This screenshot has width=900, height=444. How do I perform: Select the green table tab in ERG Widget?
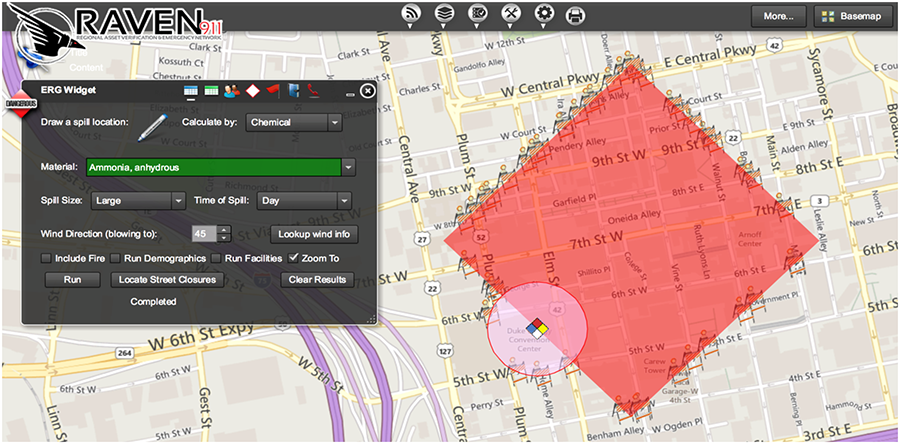pyautogui.click(x=211, y=91)
